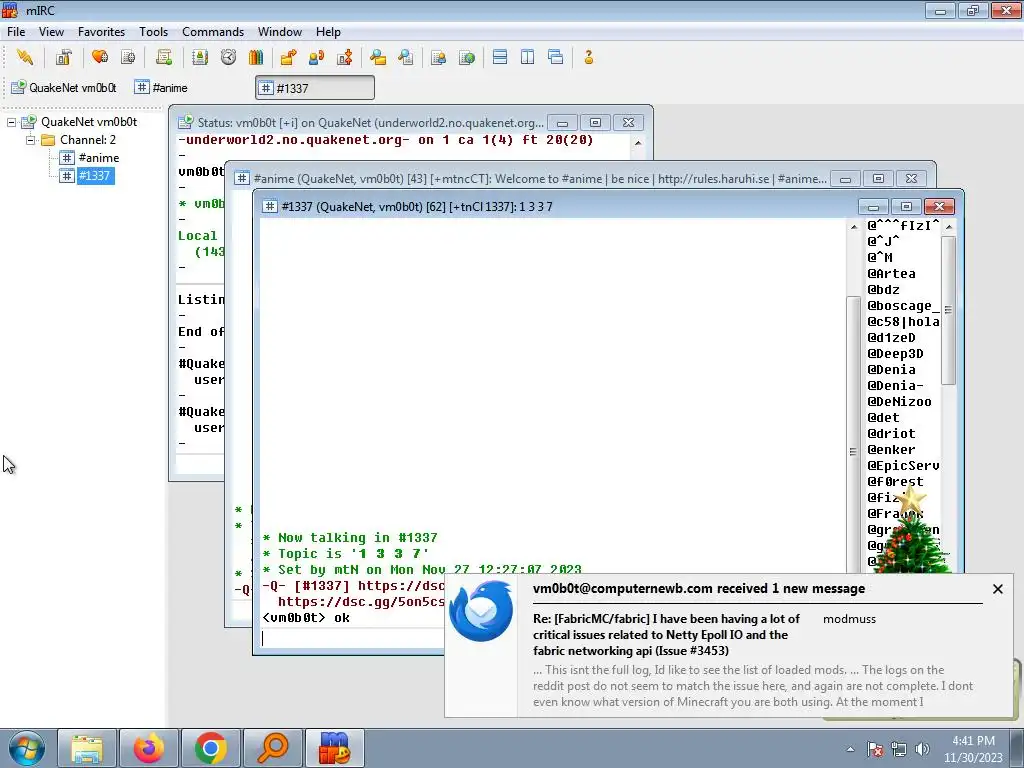Select @bdz in the nickname list
The image size is (1024, 768).
pyautogui.click(x=884, y=289)
